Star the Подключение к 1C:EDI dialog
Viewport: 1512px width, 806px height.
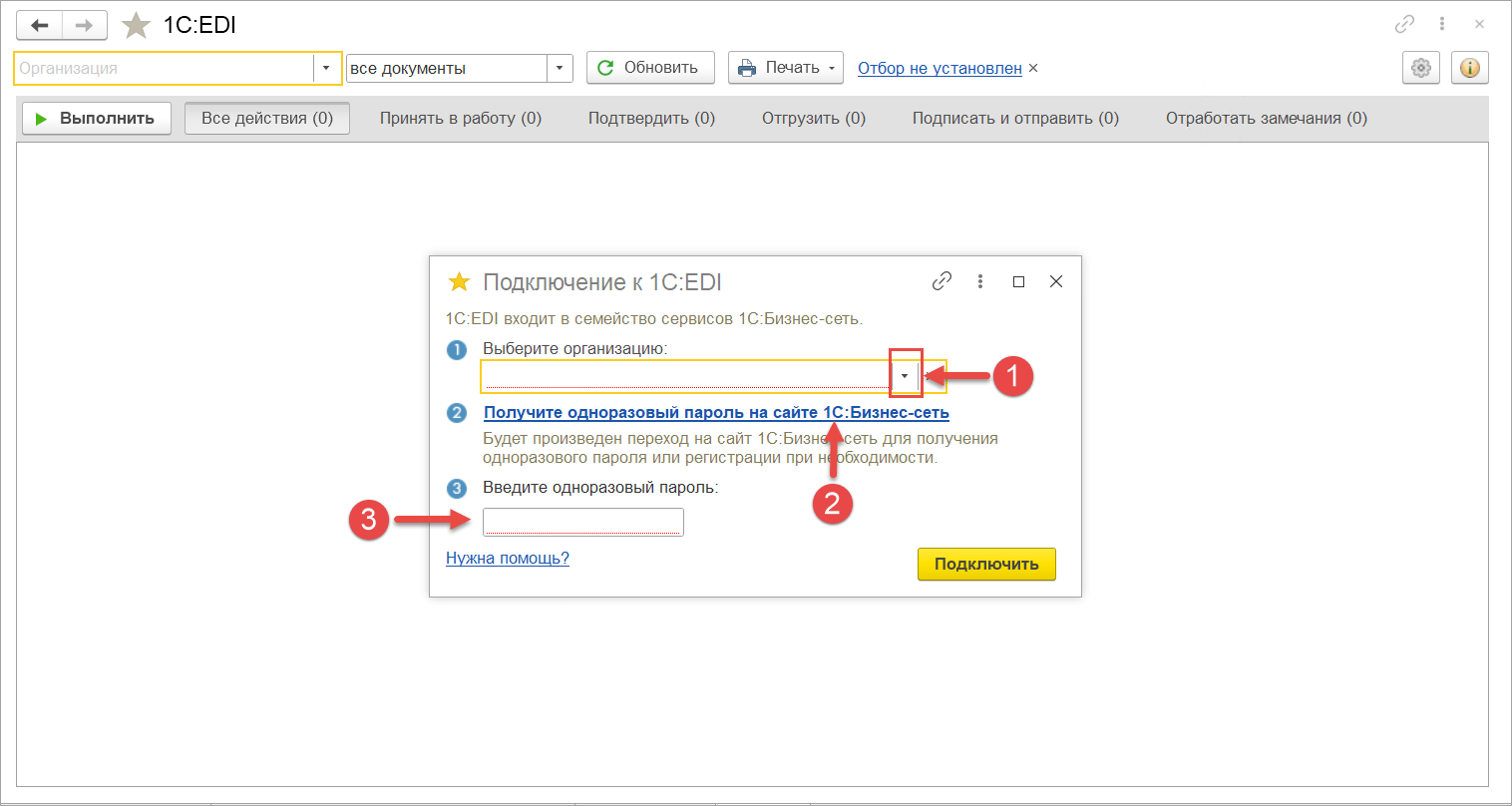pyautogui.click(x=459, y=282)
